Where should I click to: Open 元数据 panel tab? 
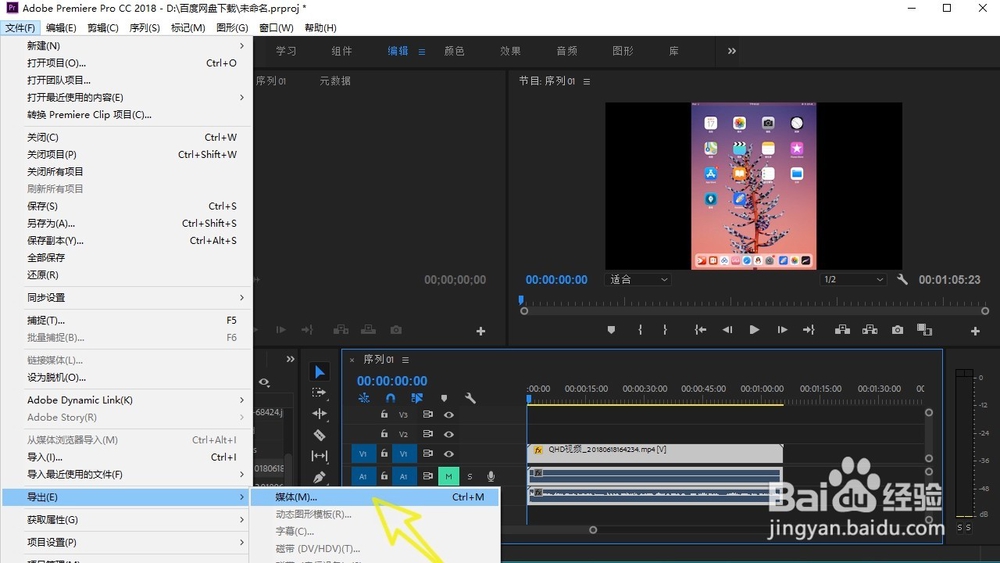(335, 81)
